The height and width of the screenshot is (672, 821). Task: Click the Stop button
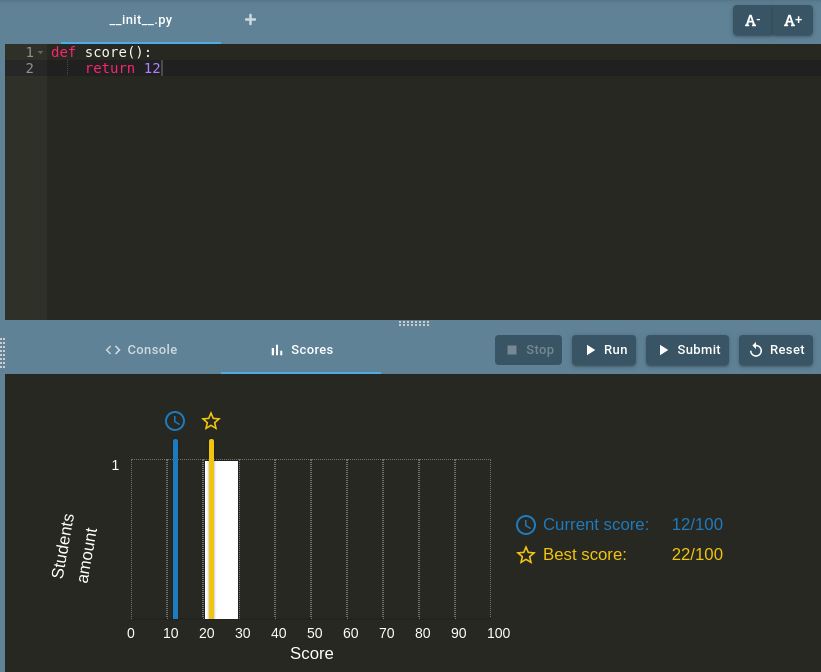[528, 350]
